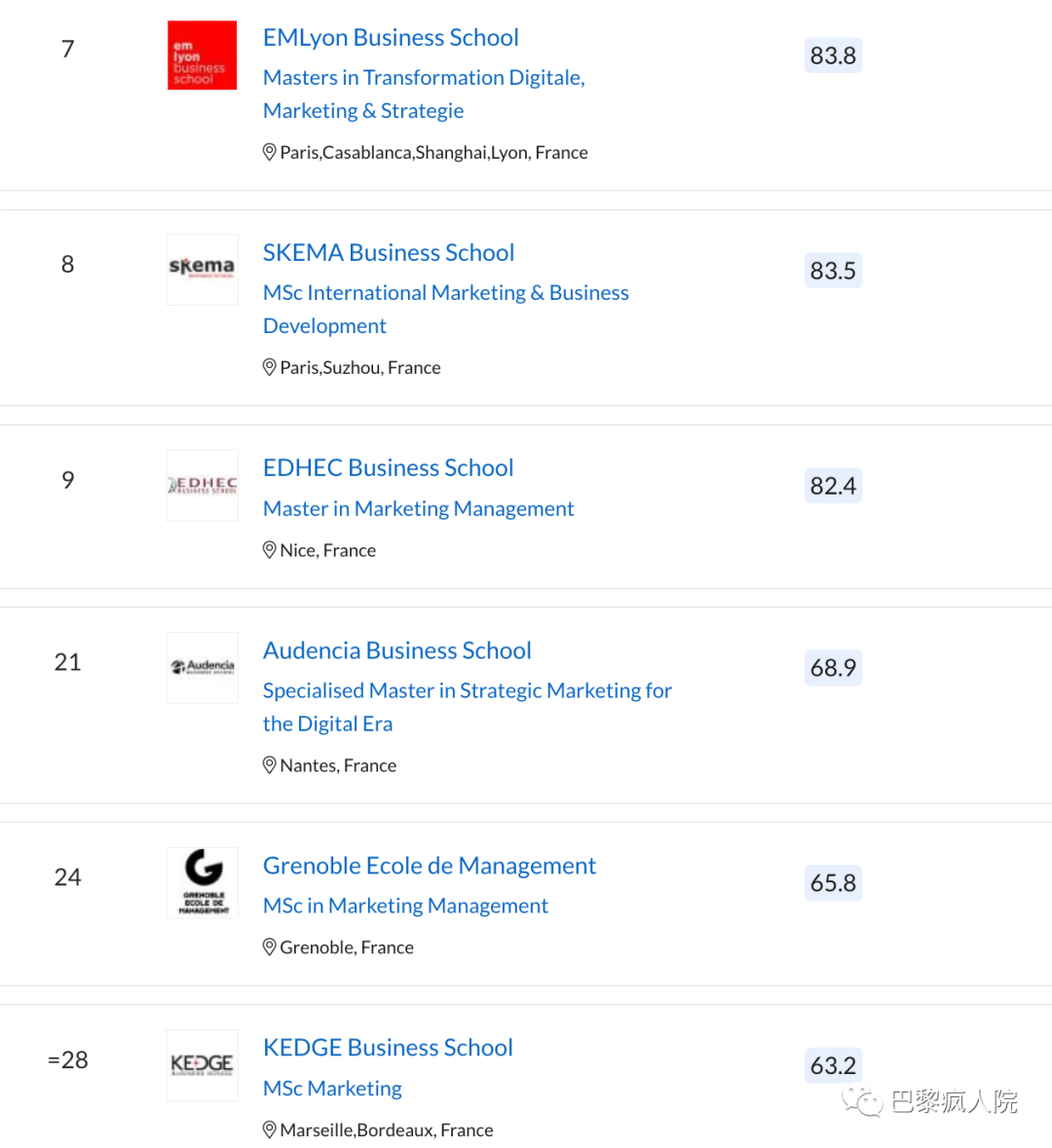Open MSc International Marketing & Business Development
This screenshot has height=1148, width=1052.
coord(445,293)
